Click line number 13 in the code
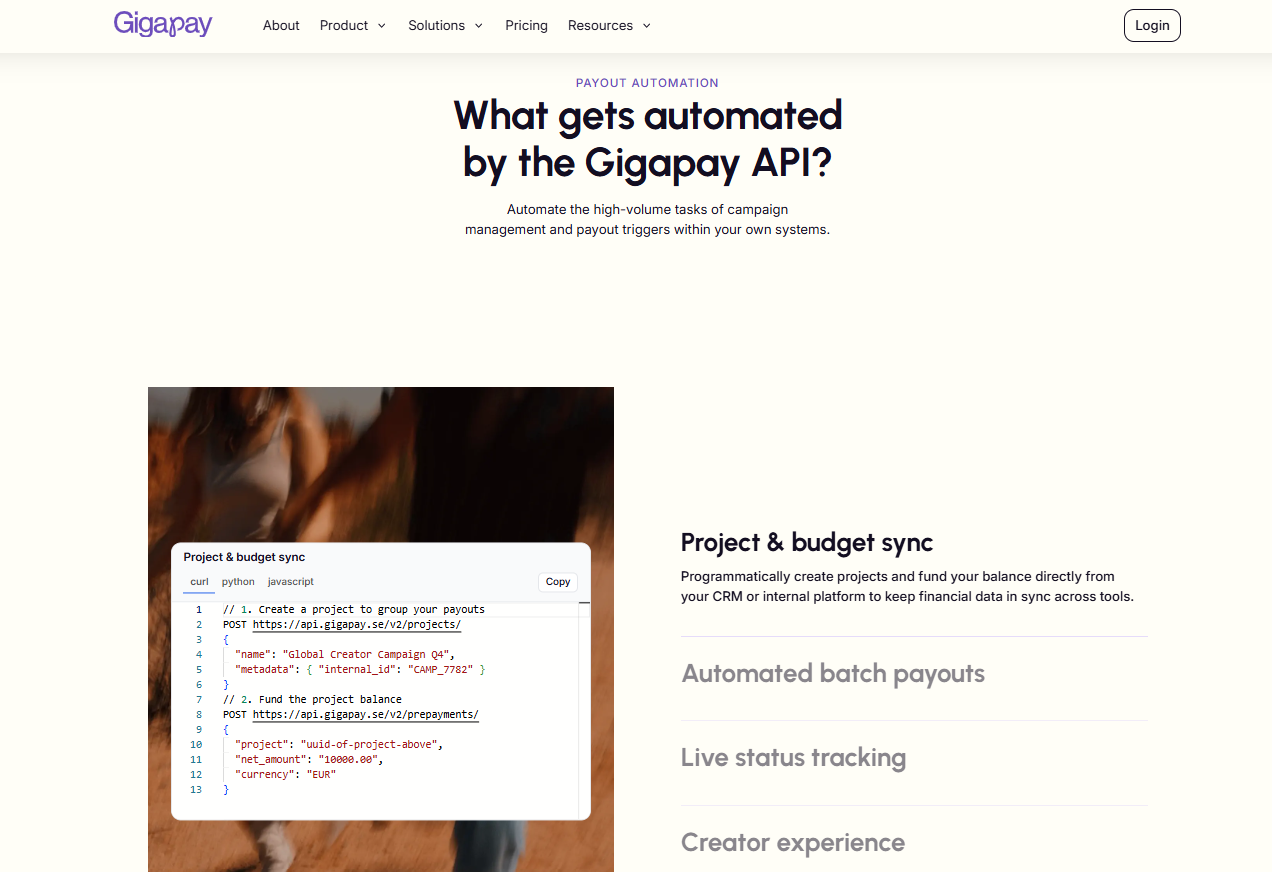 click(196, 789)
